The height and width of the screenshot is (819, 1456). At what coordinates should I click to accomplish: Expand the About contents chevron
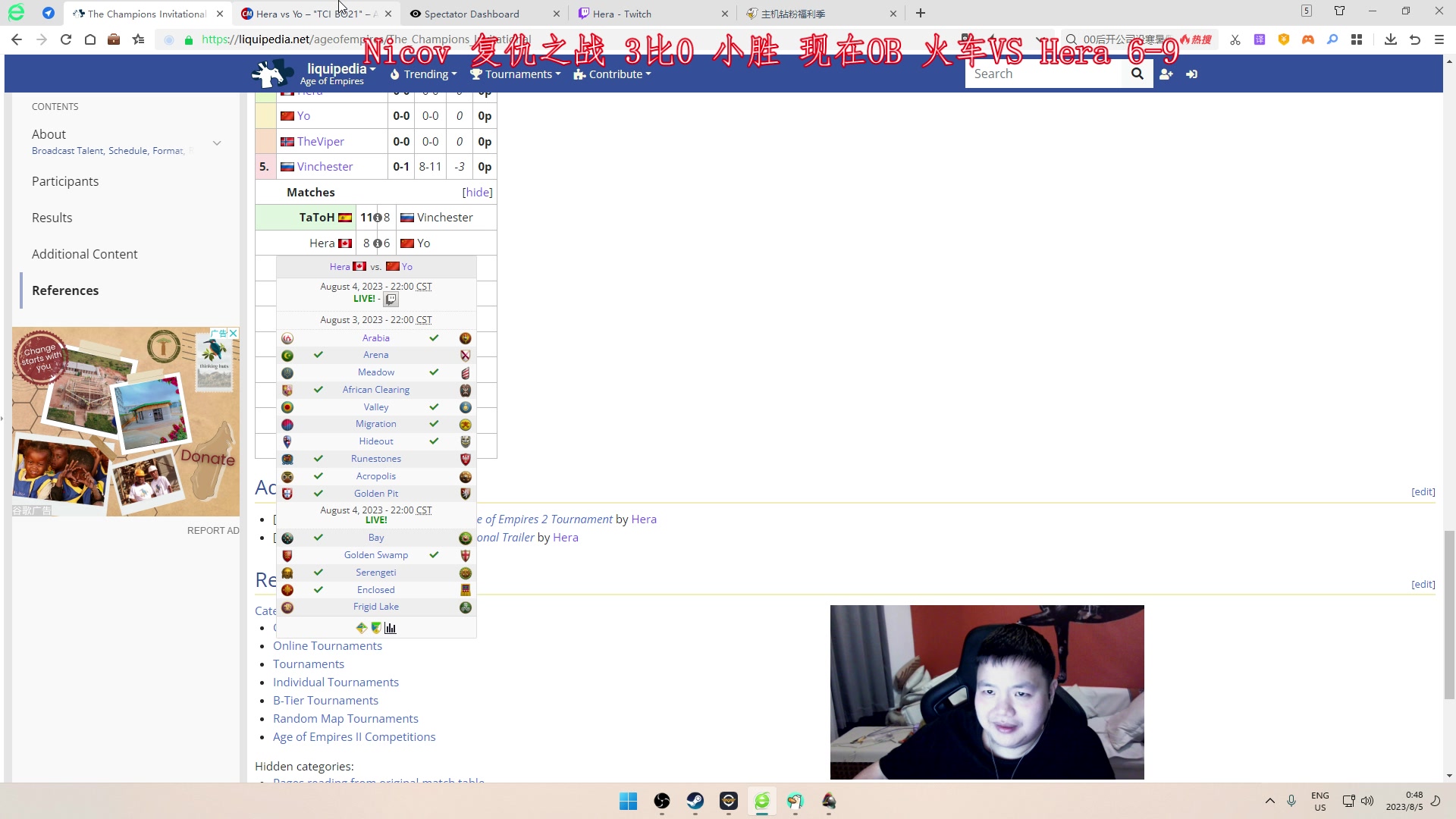click(x=217, y=143)
